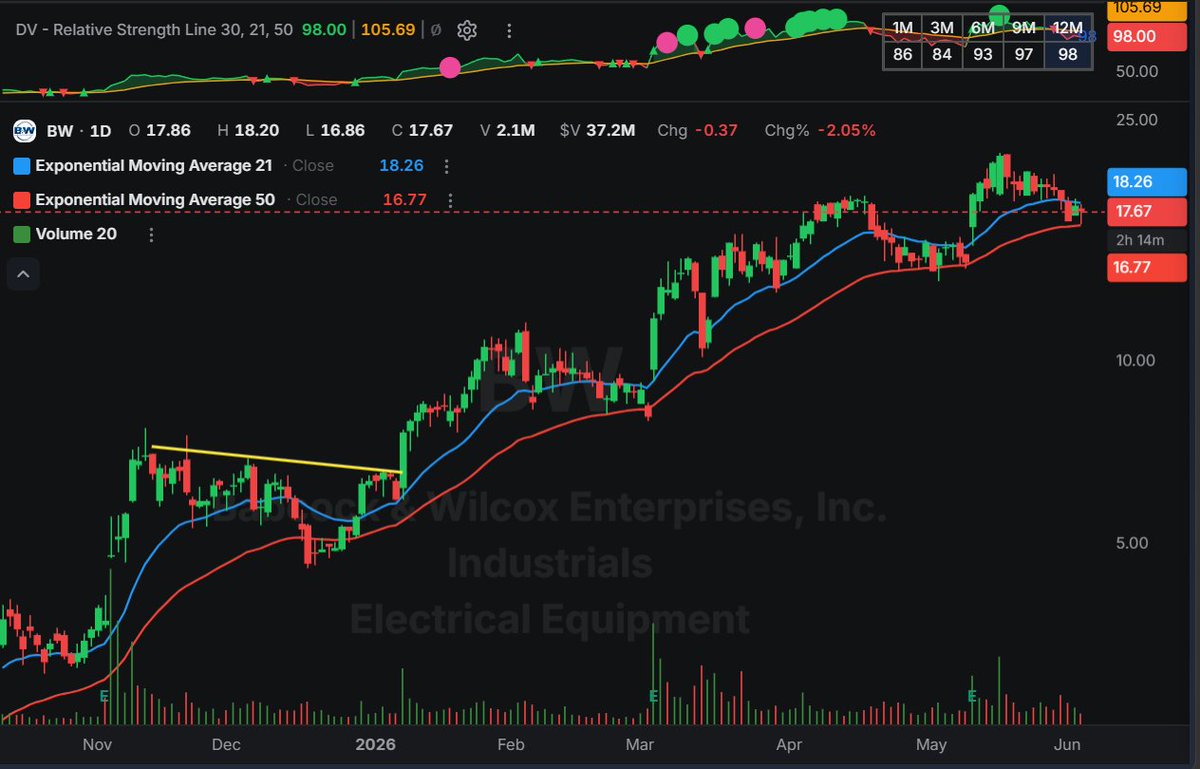
Task: Open the three-dot menu for Volume 20
Action: click(151, 234)
